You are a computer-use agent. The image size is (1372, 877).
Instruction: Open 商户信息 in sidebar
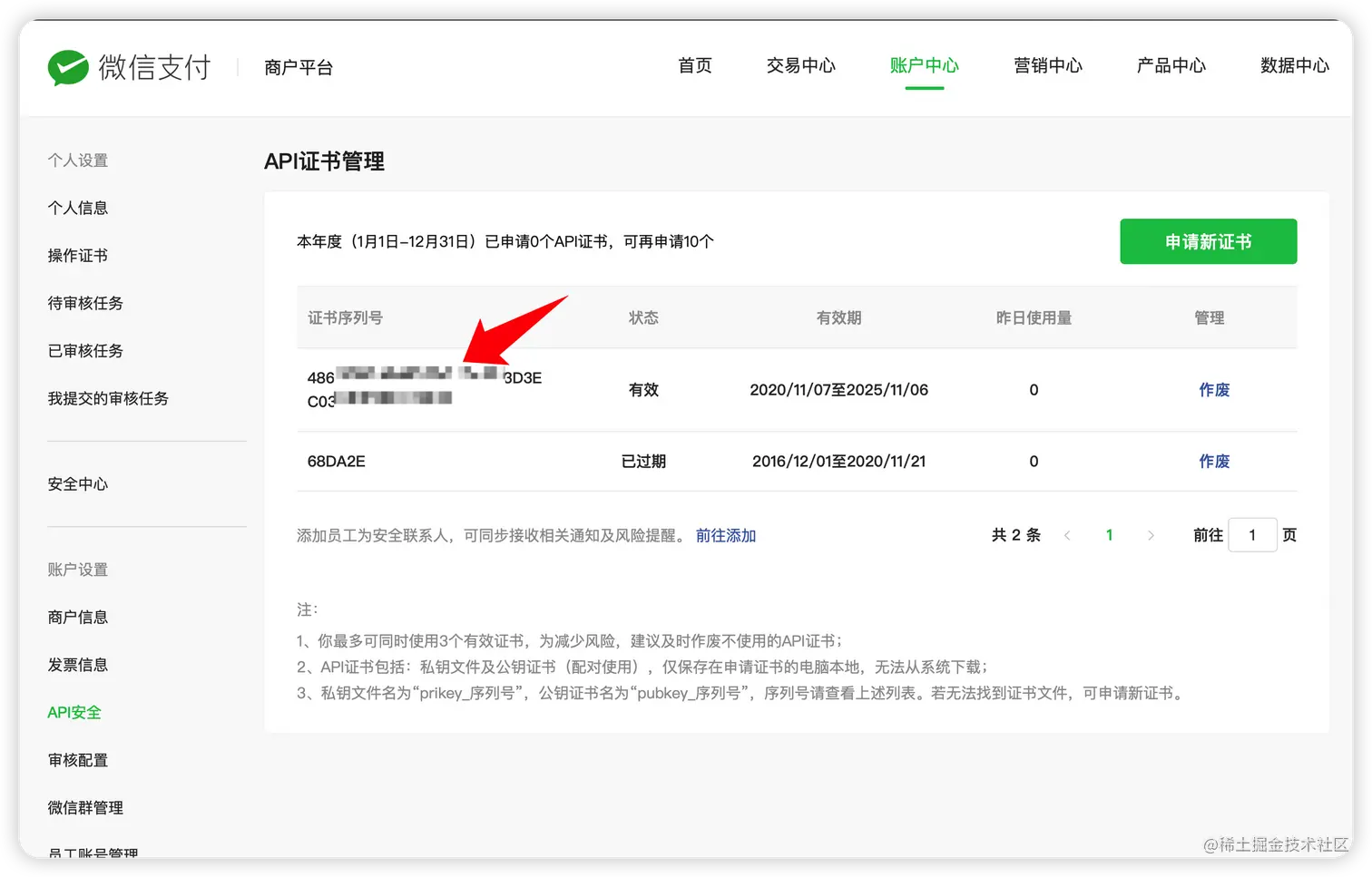pyautogui.click(x=78, y=618)
